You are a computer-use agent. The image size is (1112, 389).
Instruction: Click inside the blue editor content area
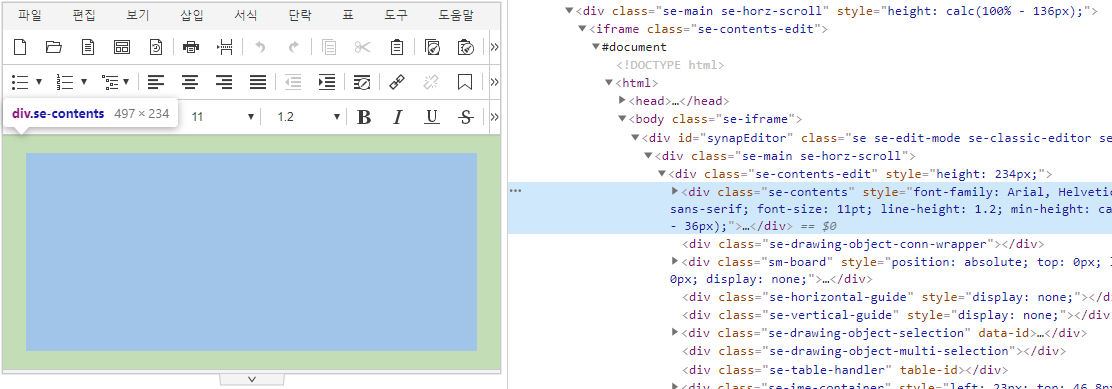click(x=252, y=252)
